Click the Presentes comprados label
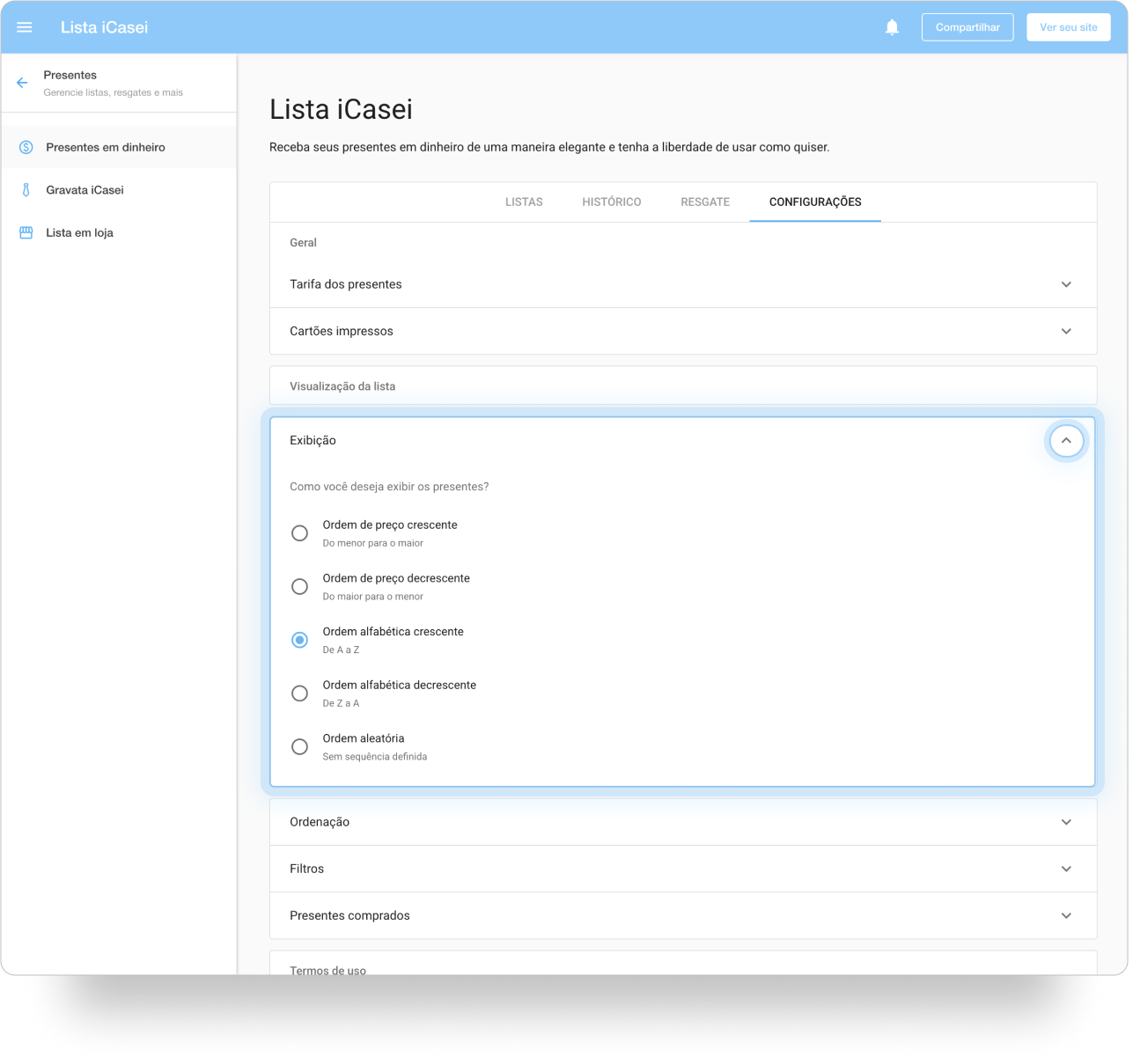1133x1064 pixels. pos(349,915)
